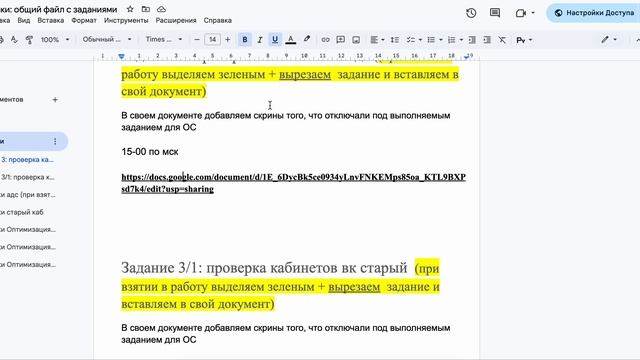Jump to '3/1: проверка к...' outline item

[x=27, y=177]
